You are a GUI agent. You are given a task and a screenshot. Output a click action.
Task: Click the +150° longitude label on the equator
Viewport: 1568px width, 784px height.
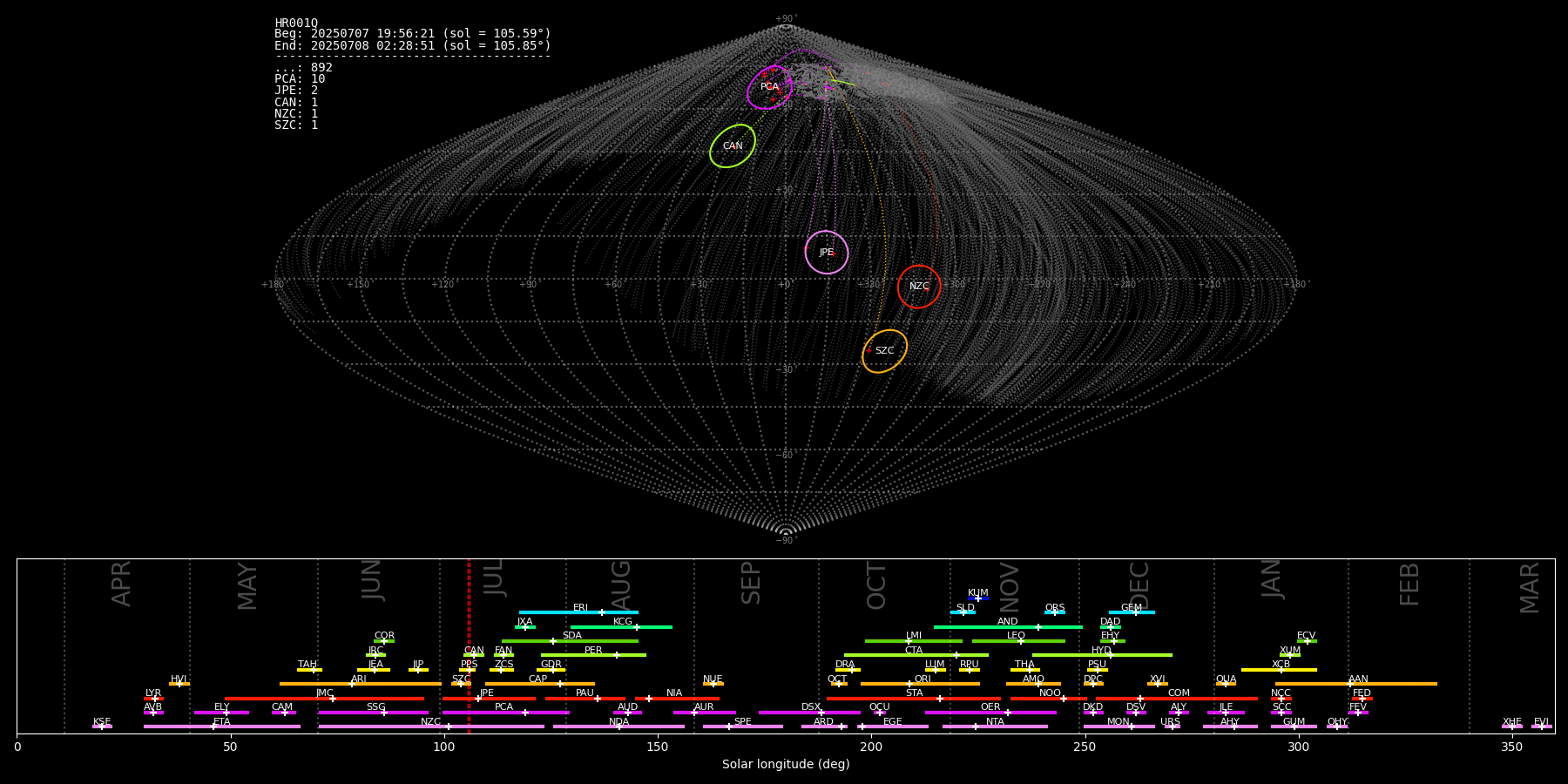click(x=358, y=284)
